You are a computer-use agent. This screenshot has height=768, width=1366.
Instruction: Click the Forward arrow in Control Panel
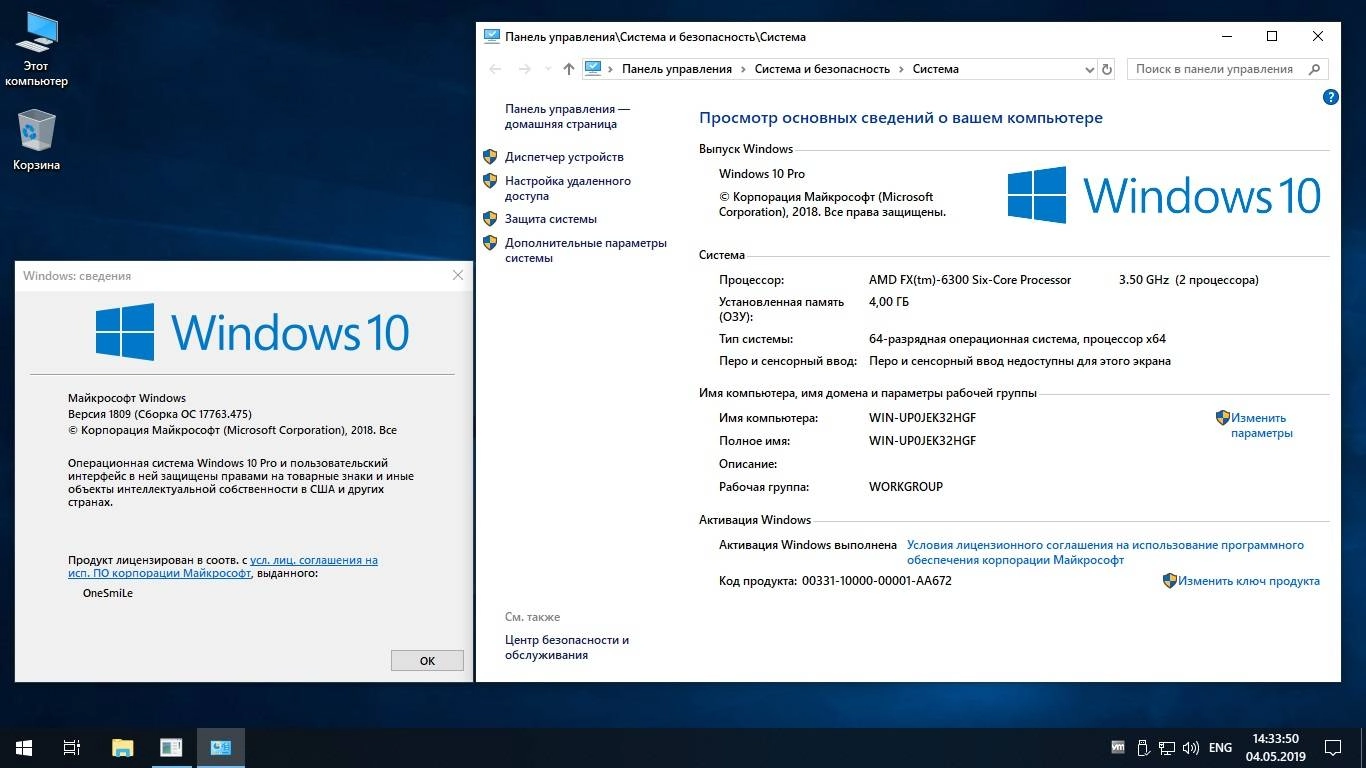[x=524, y=69]
